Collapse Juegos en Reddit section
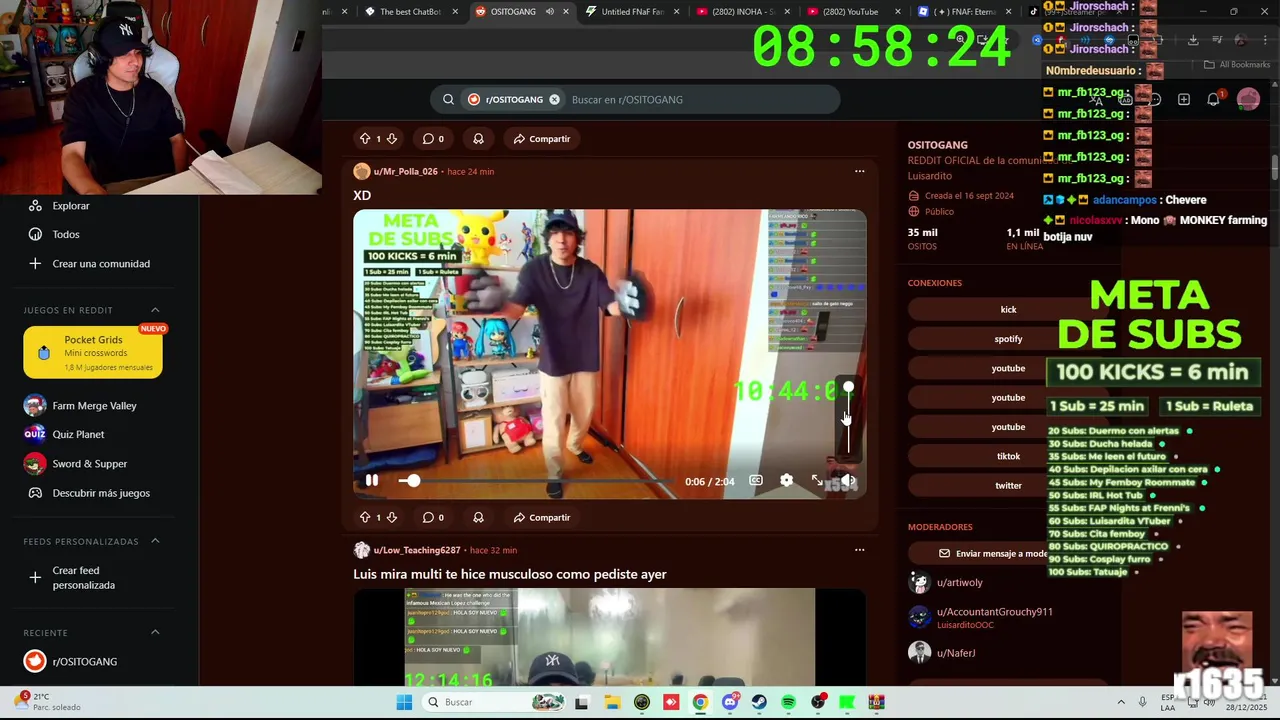1280x720 pixels. click(x=155, y=310)
